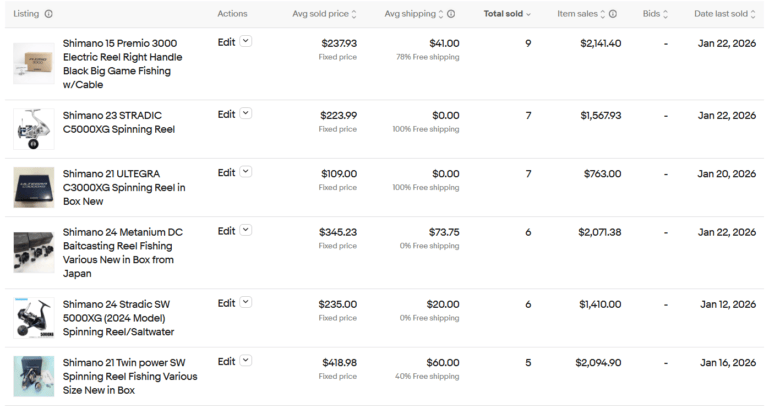Click the info icon next to Item sales
Screen dimensions: 780x408
[612, 14]
